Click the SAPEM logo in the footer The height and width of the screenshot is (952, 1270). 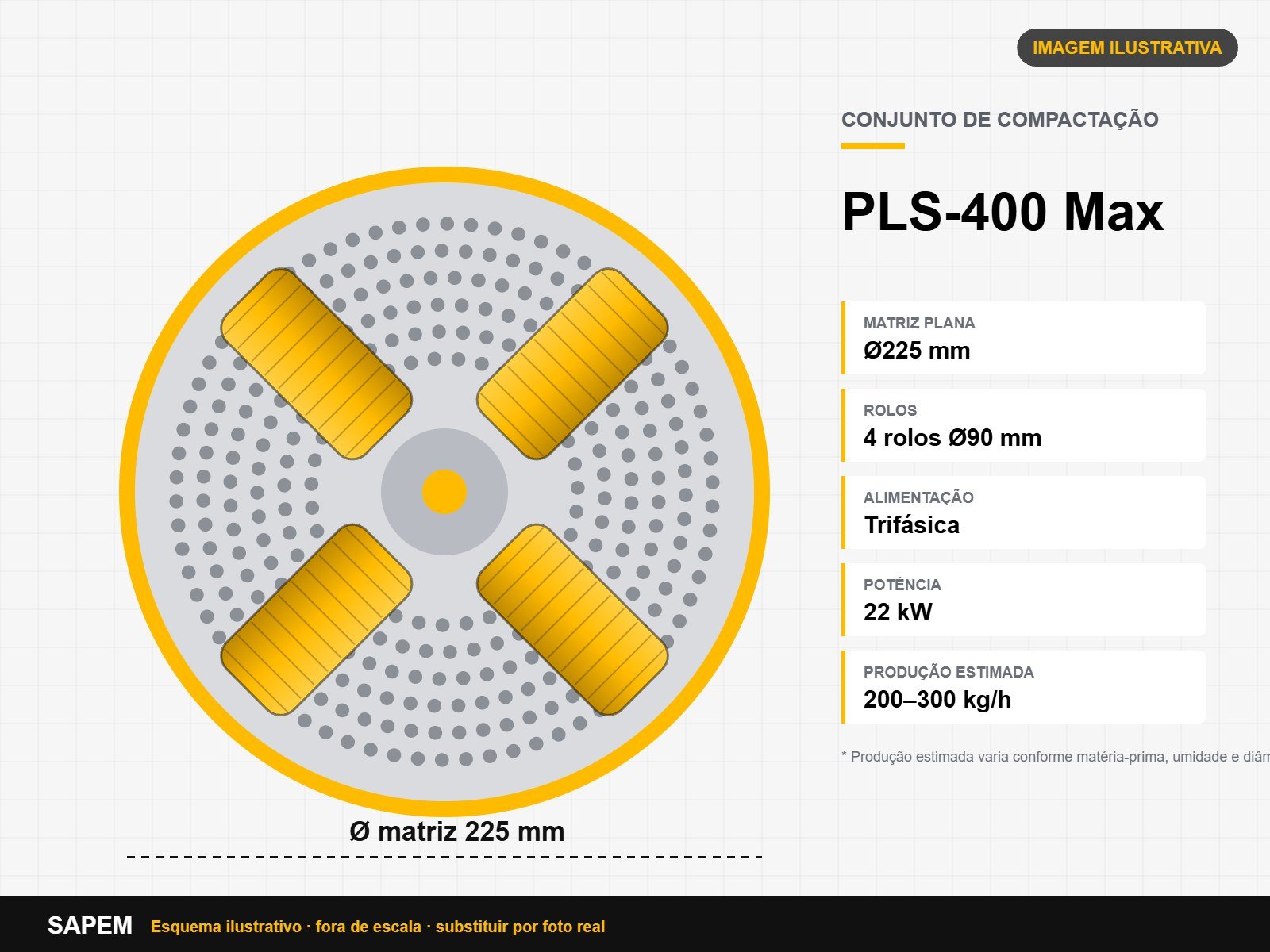(x=90, y=925)
